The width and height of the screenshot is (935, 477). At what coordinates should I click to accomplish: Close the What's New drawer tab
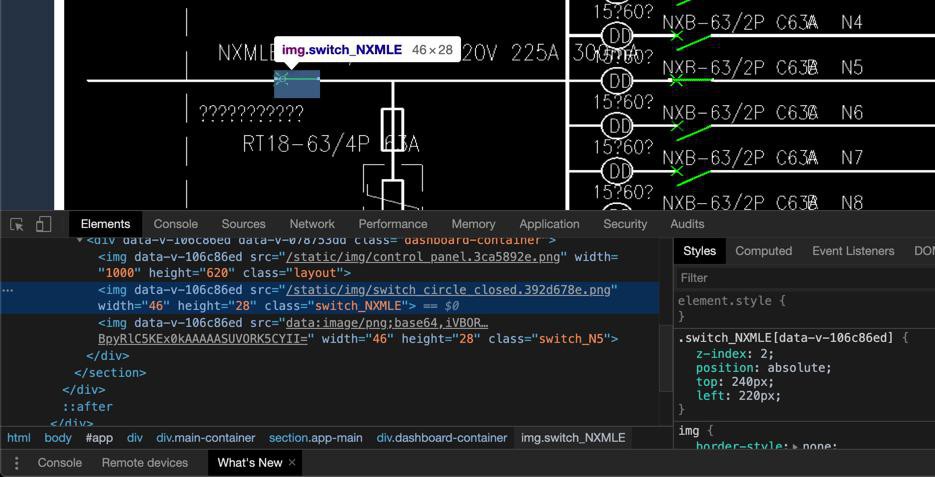[292, 463]
